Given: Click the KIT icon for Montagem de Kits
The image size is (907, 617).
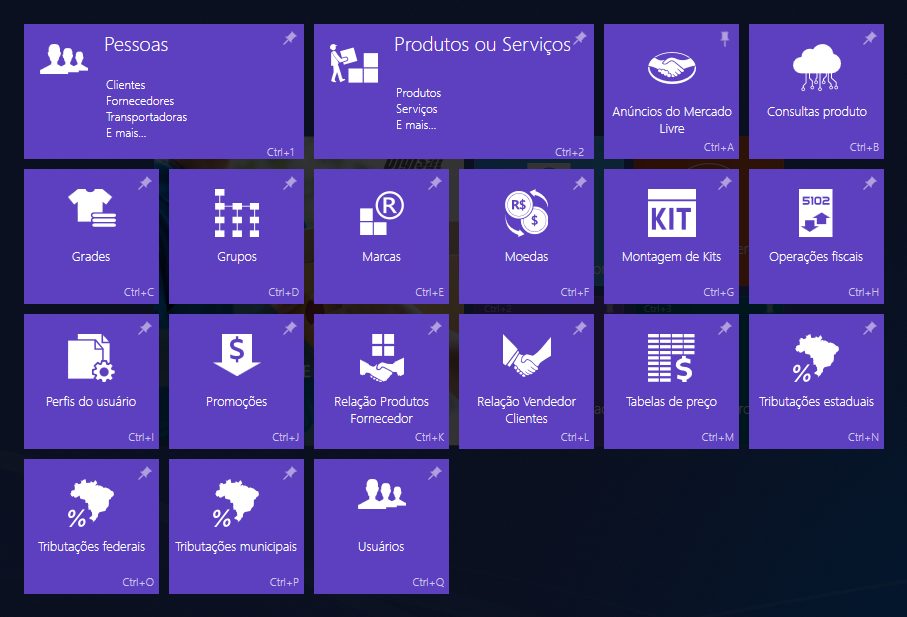Looking at the screenshot, I should pyautogui.click(x=672, y=213).
